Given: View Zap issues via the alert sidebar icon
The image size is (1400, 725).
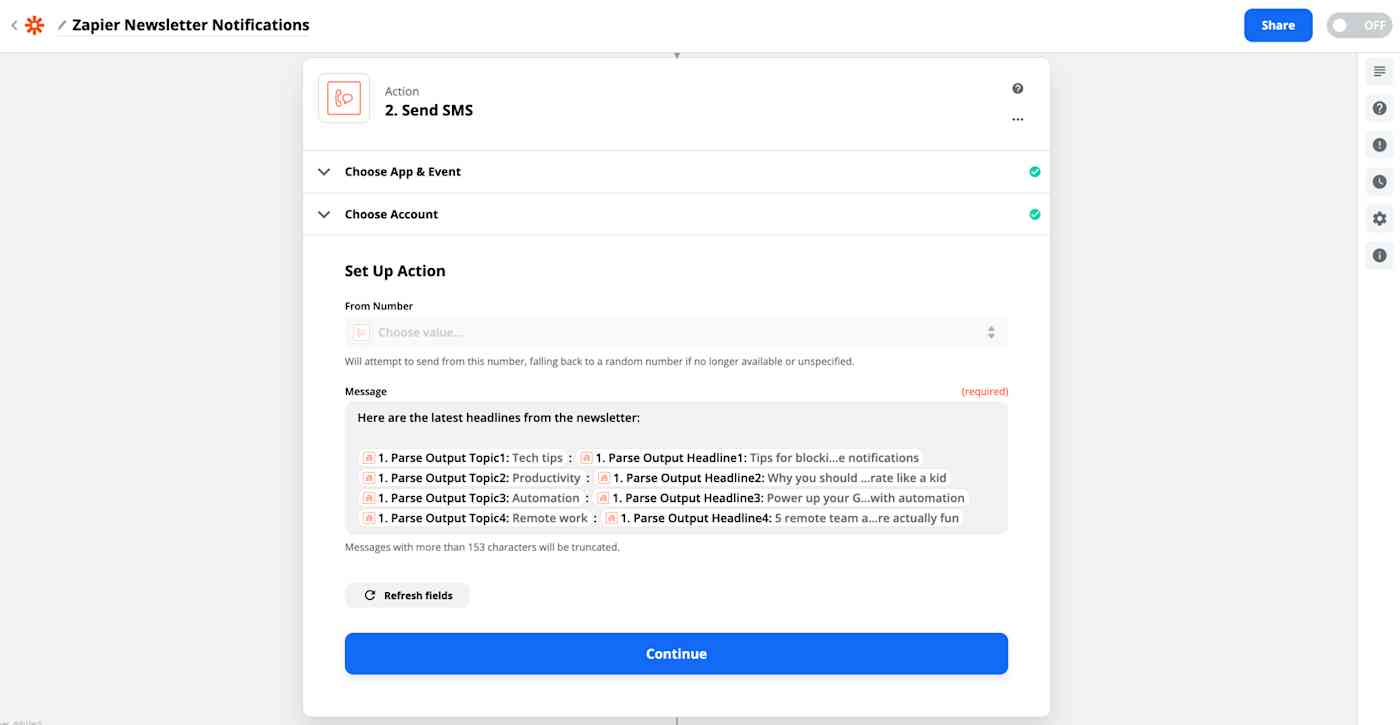Looking at the screenshot, I should [1379, 144].
